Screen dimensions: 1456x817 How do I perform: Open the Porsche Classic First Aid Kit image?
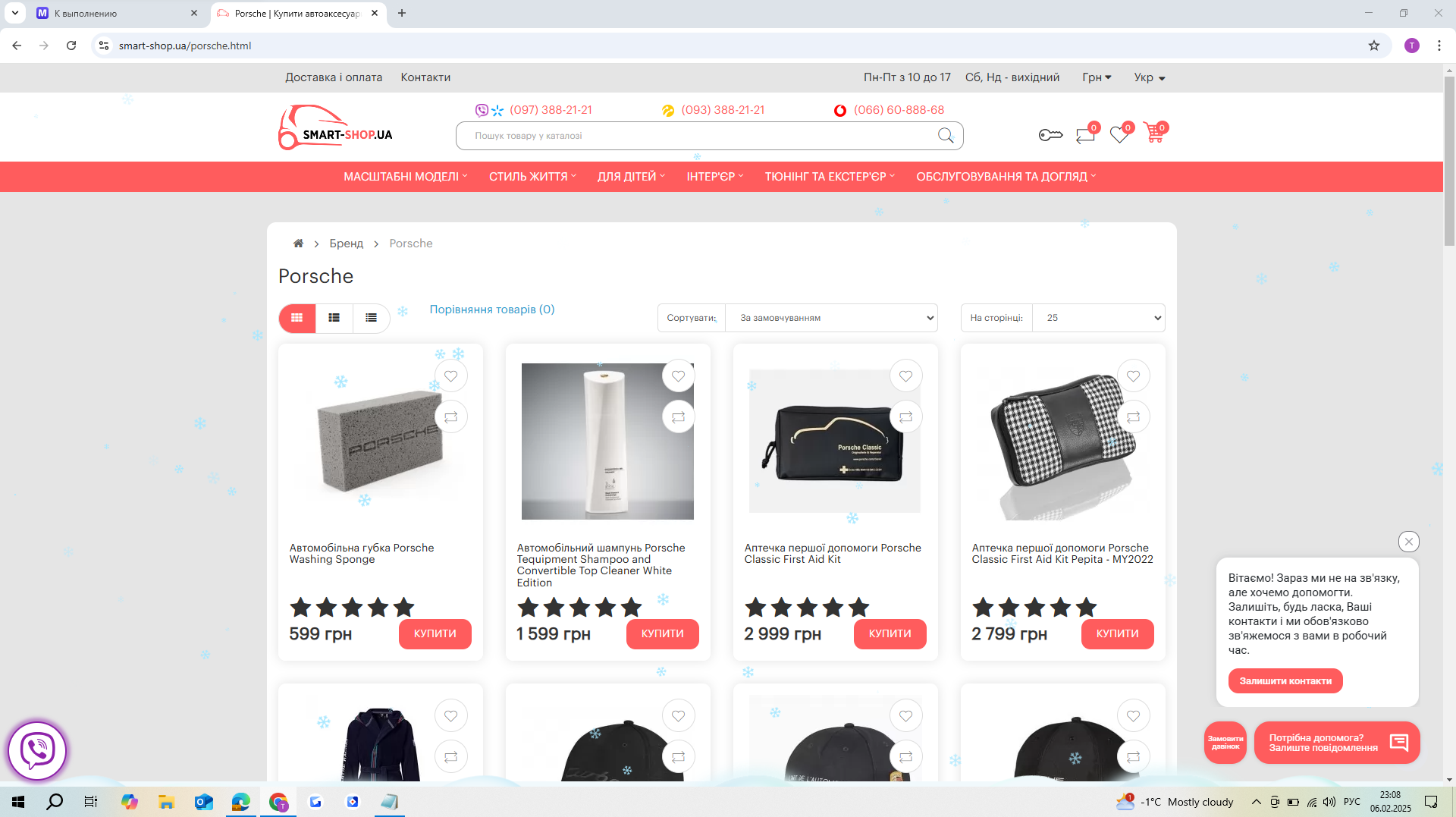(835, 441)
